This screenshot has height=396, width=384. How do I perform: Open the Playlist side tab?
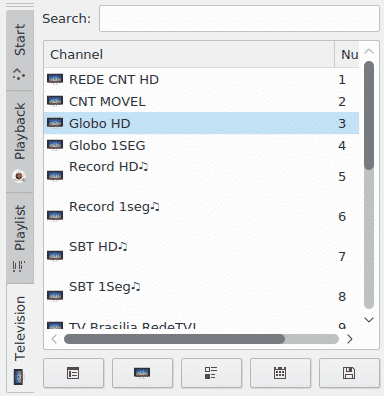[20, 238]
